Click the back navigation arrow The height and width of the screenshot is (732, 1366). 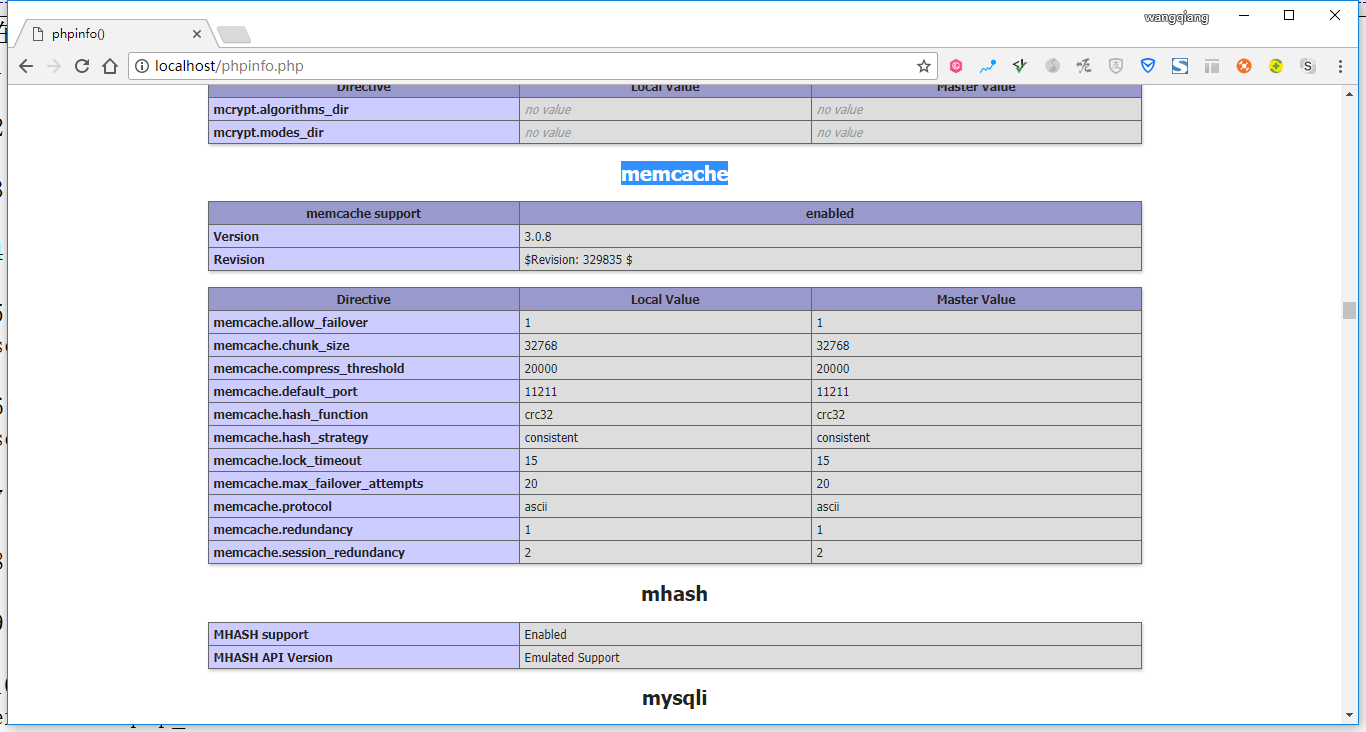26,66
